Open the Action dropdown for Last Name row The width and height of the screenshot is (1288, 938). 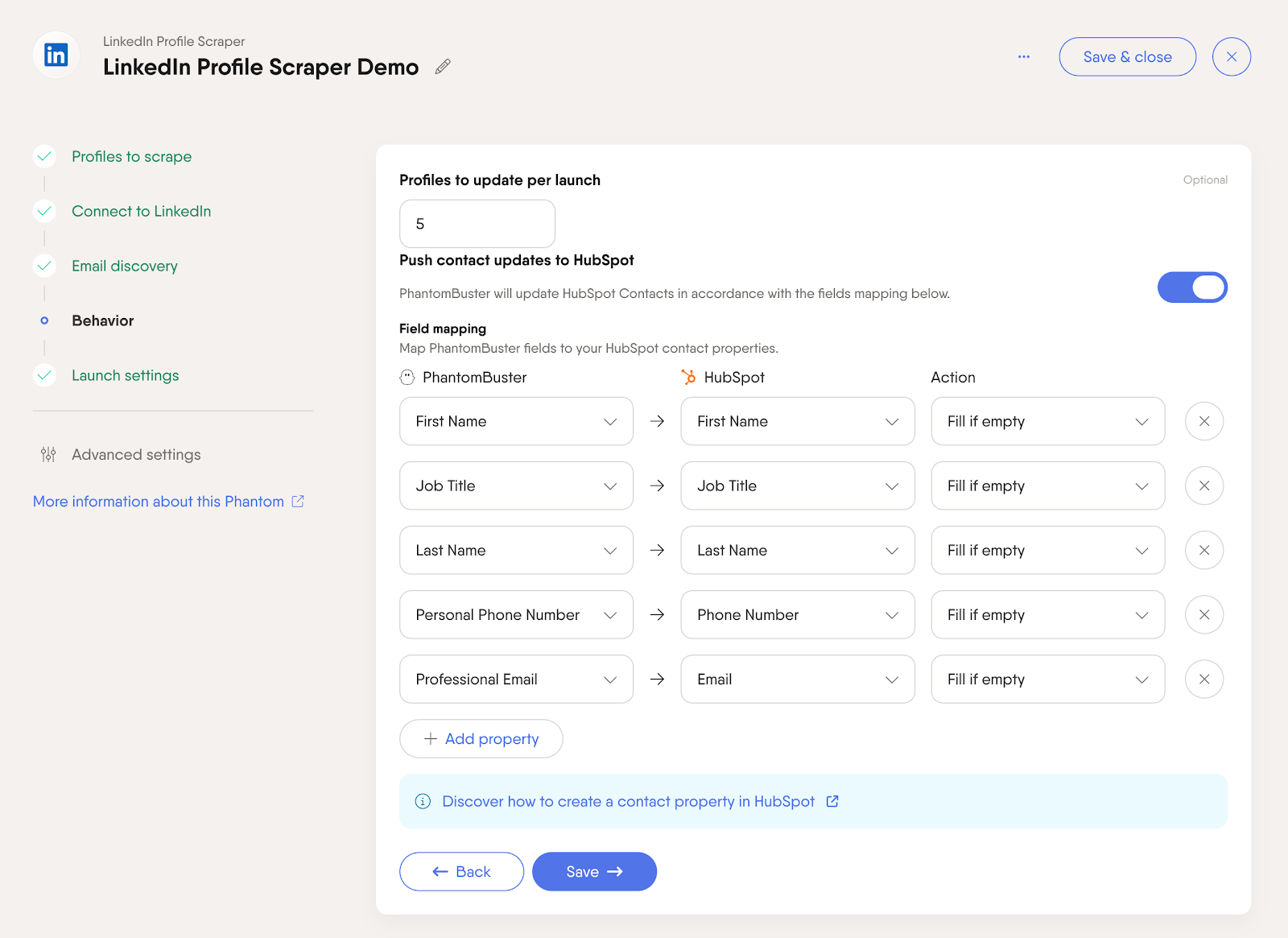tap(1048, 550)
